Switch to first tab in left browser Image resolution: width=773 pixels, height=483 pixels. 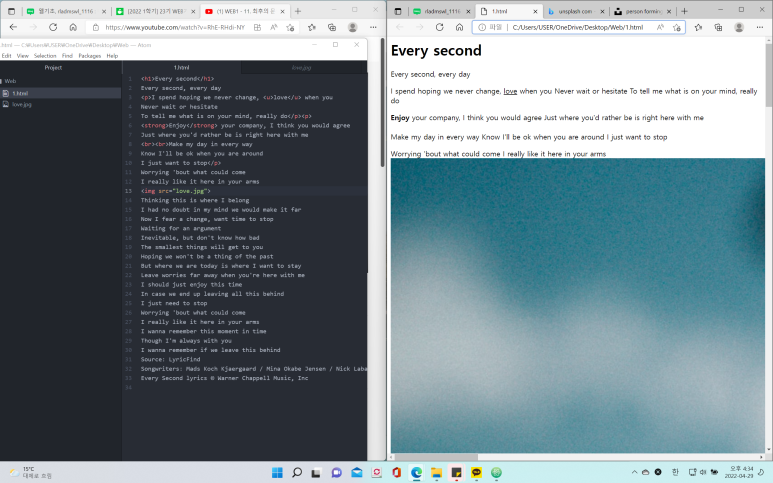66,11
